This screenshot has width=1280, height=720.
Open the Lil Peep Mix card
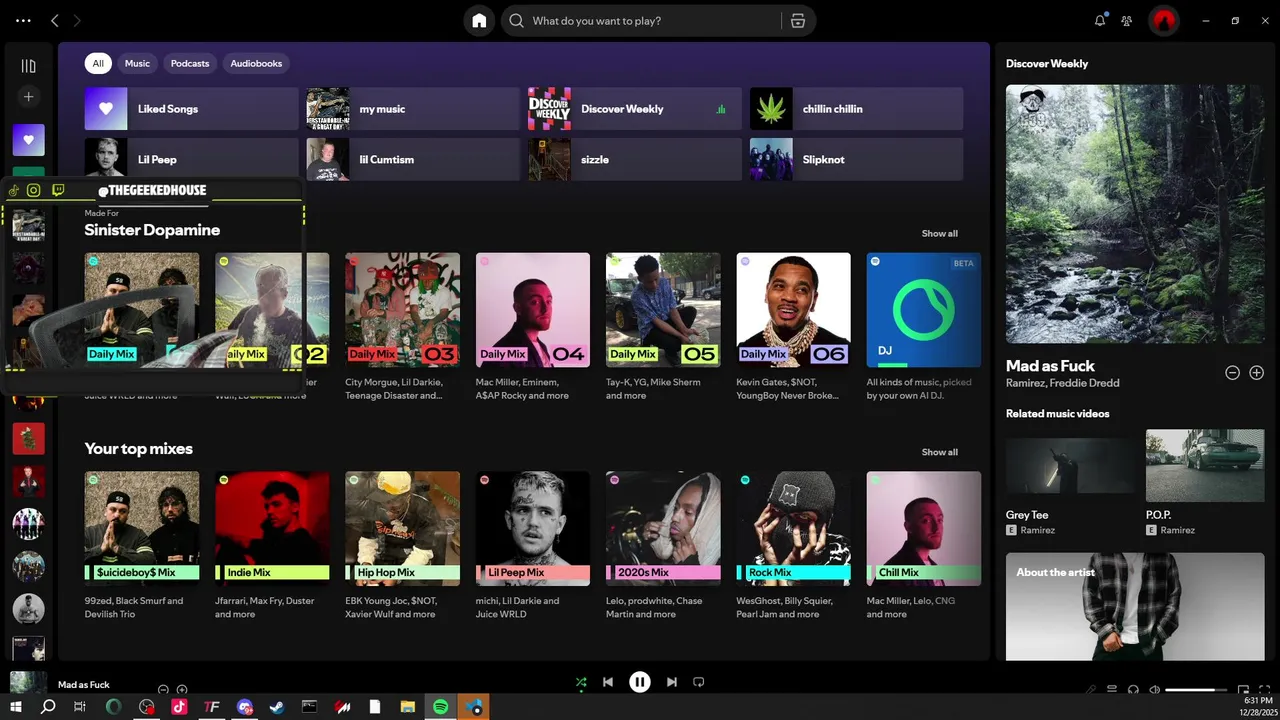533,546
